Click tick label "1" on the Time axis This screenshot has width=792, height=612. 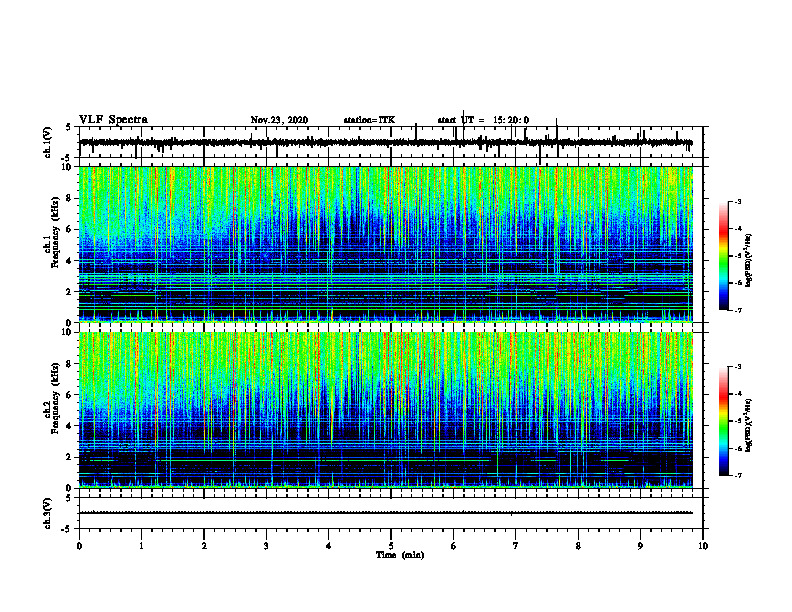click(x=141, y=546)
